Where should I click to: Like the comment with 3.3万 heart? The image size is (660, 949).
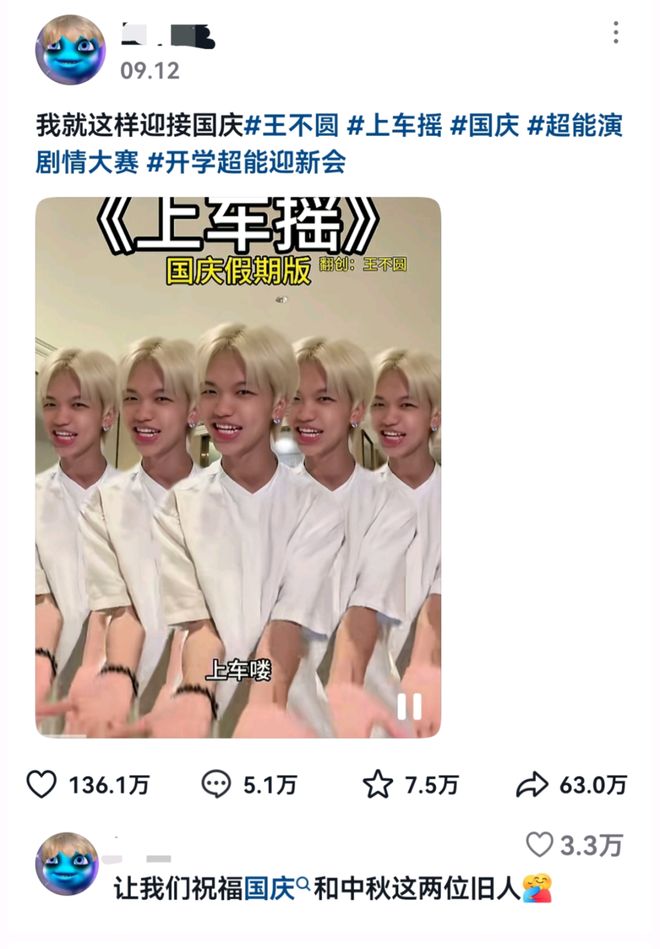pyautogui.click(x=539, y=845)
